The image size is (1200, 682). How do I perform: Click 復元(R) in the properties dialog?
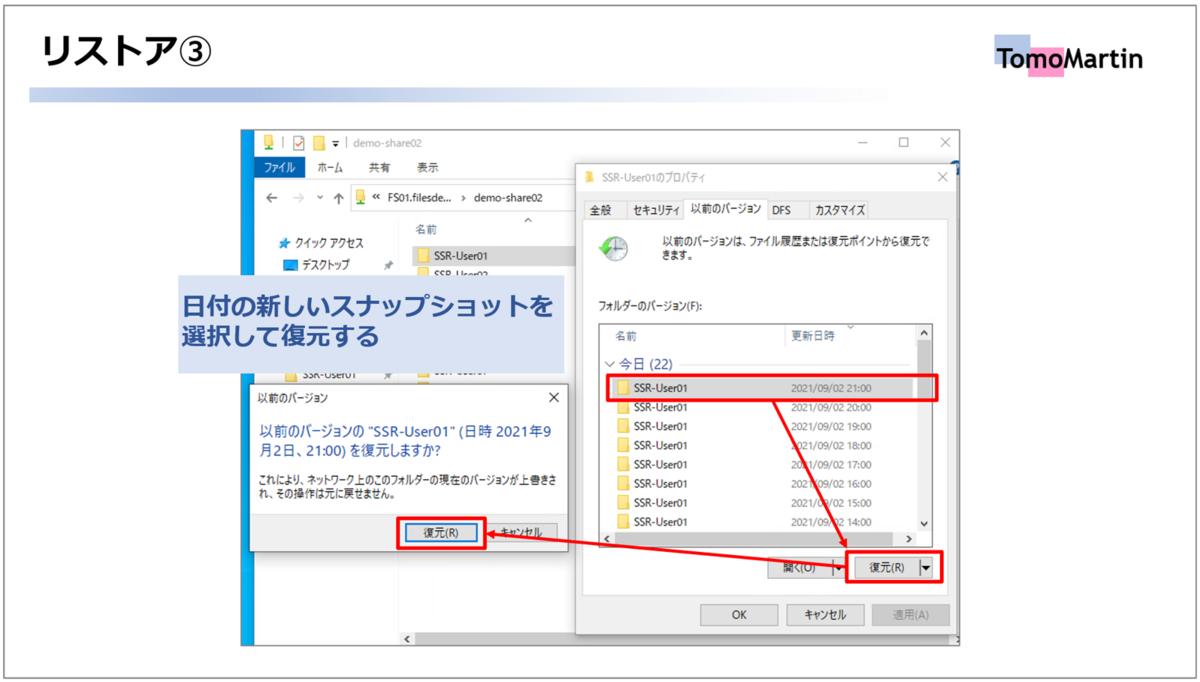pos(885,568)
